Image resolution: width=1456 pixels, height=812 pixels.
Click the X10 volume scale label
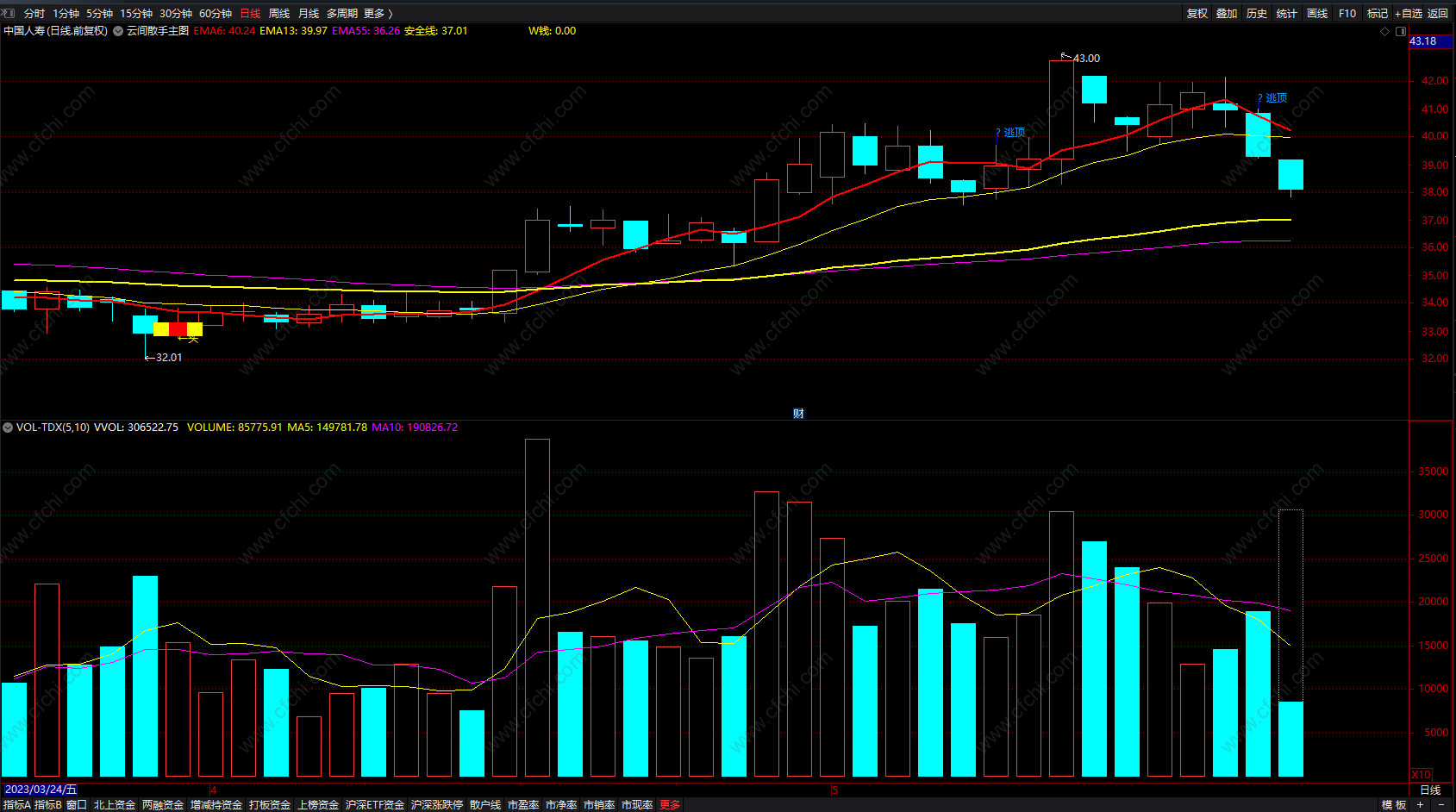1422,775
